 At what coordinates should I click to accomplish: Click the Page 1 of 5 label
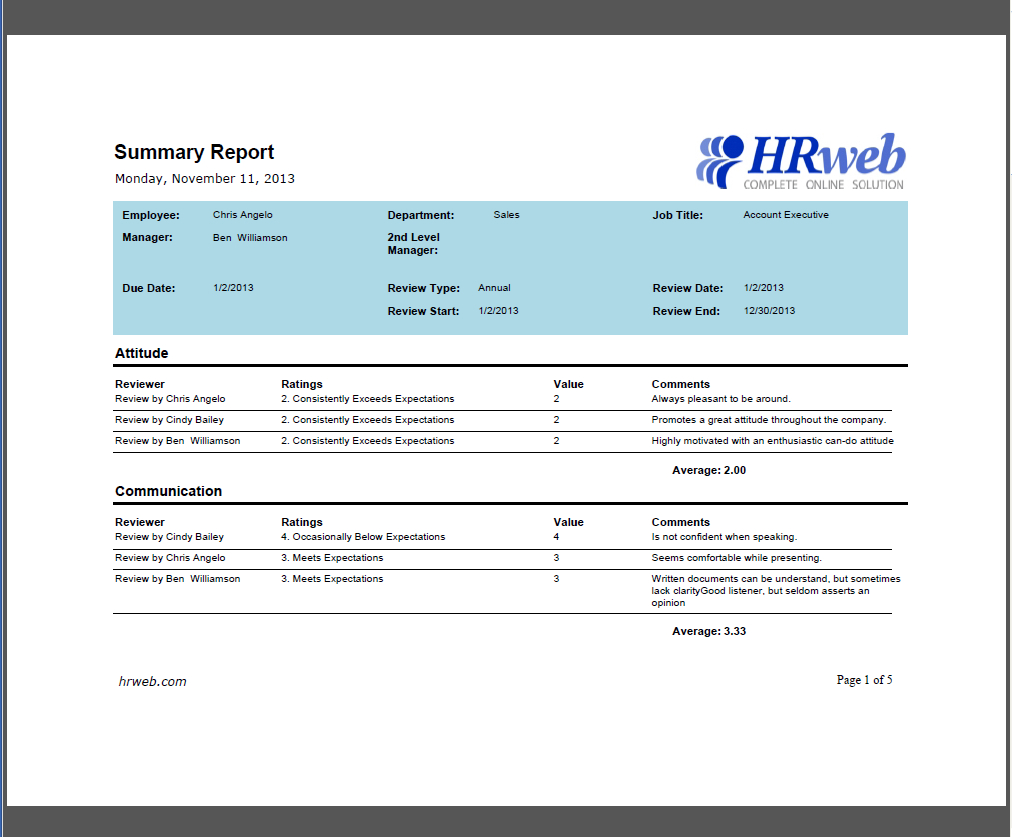tap(862, 679)
